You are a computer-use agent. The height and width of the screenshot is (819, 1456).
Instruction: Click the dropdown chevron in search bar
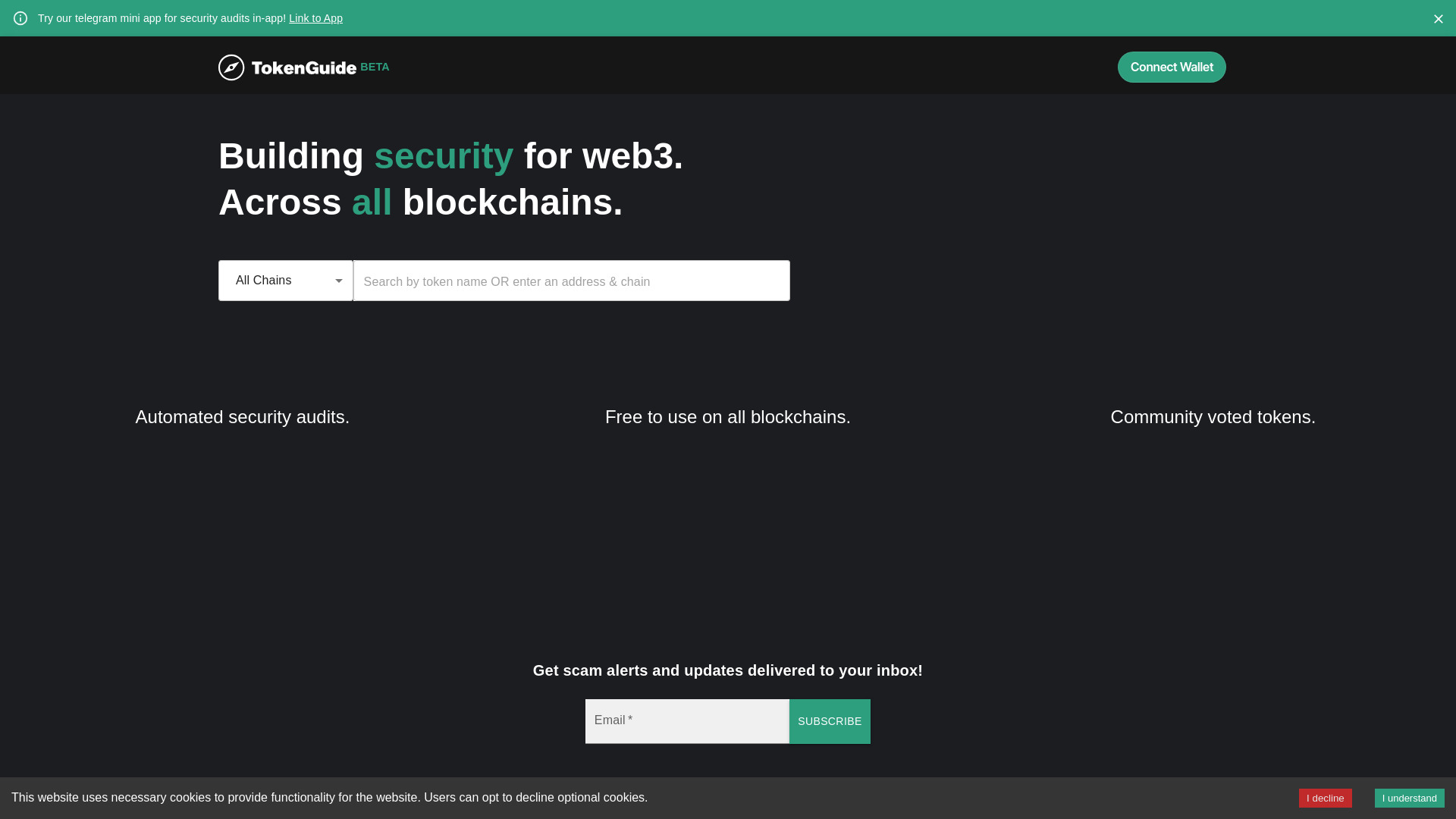coord(339,280)
